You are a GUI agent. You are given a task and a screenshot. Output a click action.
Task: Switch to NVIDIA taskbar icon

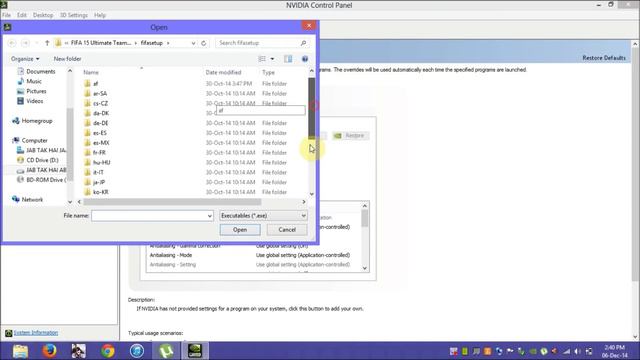[x=195, y=351]
